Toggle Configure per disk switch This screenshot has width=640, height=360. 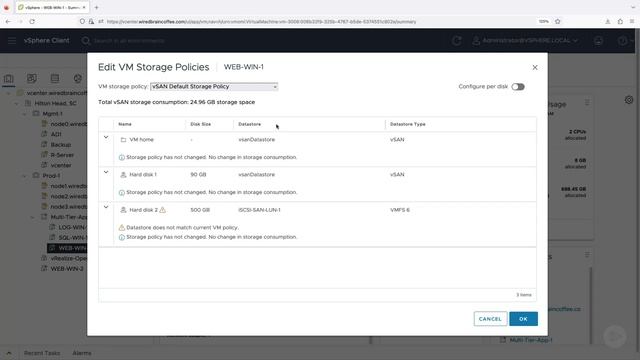pos(518,87)
